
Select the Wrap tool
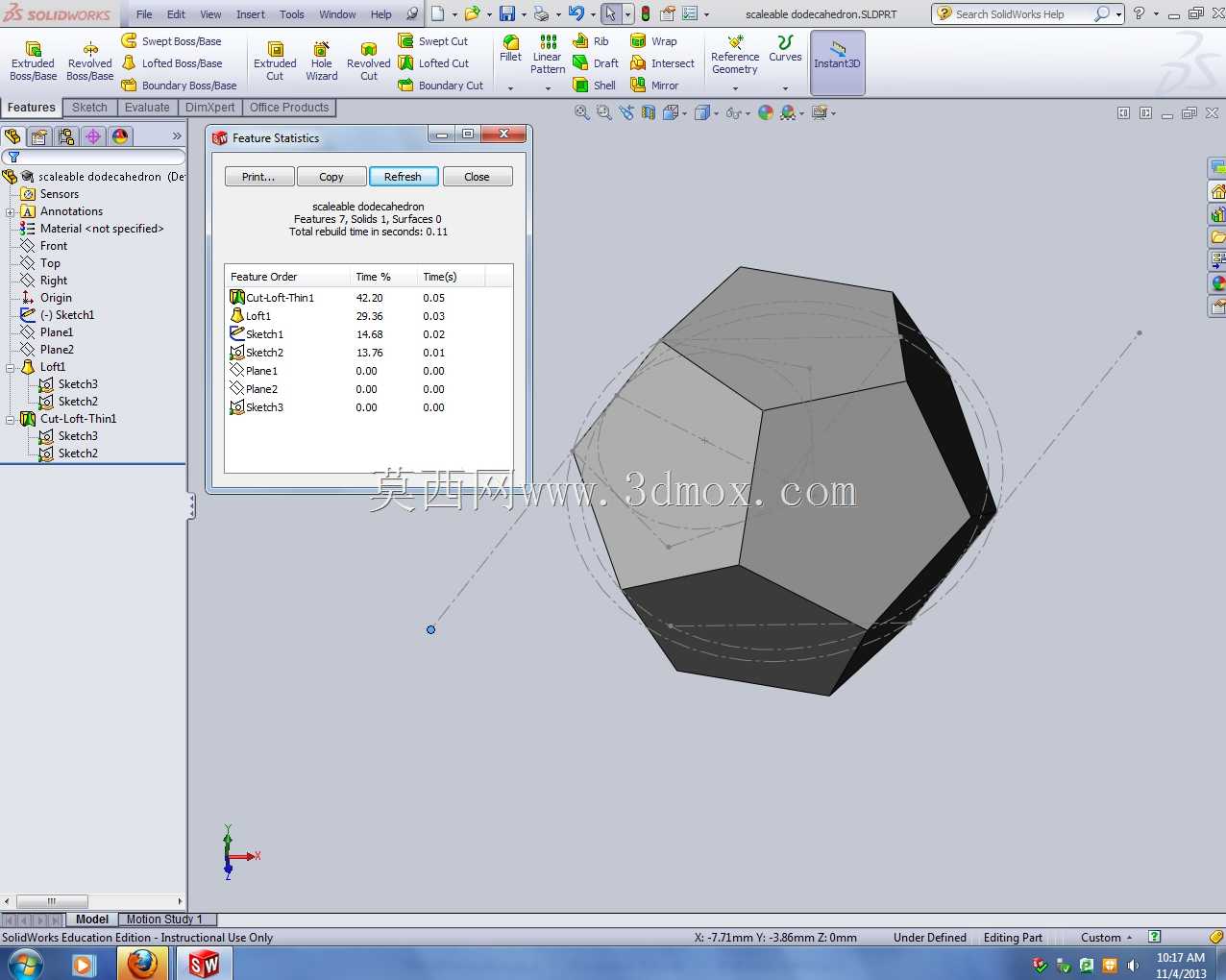tap(653, 41)
